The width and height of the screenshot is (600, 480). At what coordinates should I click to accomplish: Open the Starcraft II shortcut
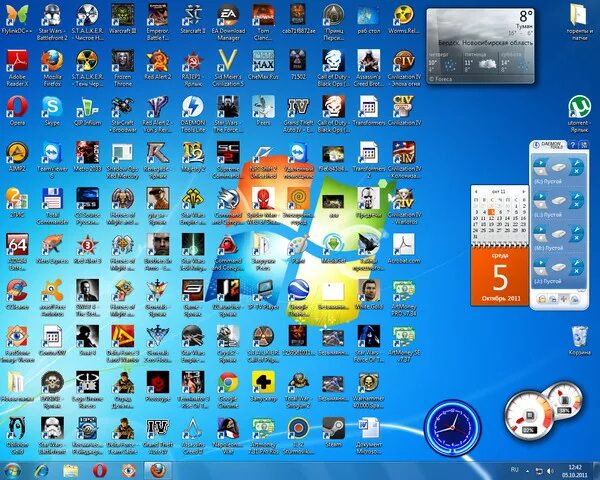193,20
